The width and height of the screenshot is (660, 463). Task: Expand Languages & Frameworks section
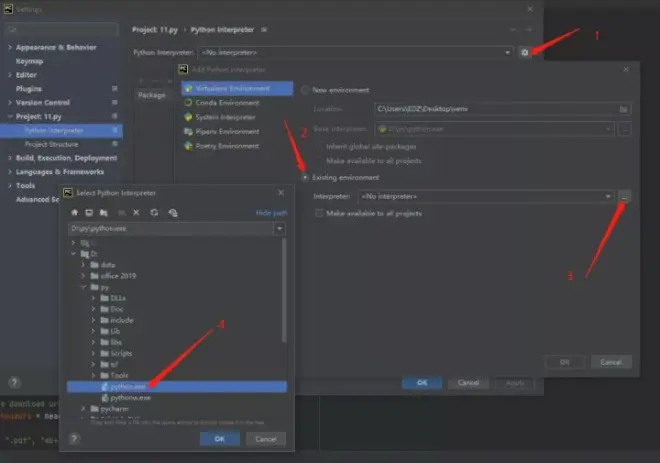coord(10,172)
